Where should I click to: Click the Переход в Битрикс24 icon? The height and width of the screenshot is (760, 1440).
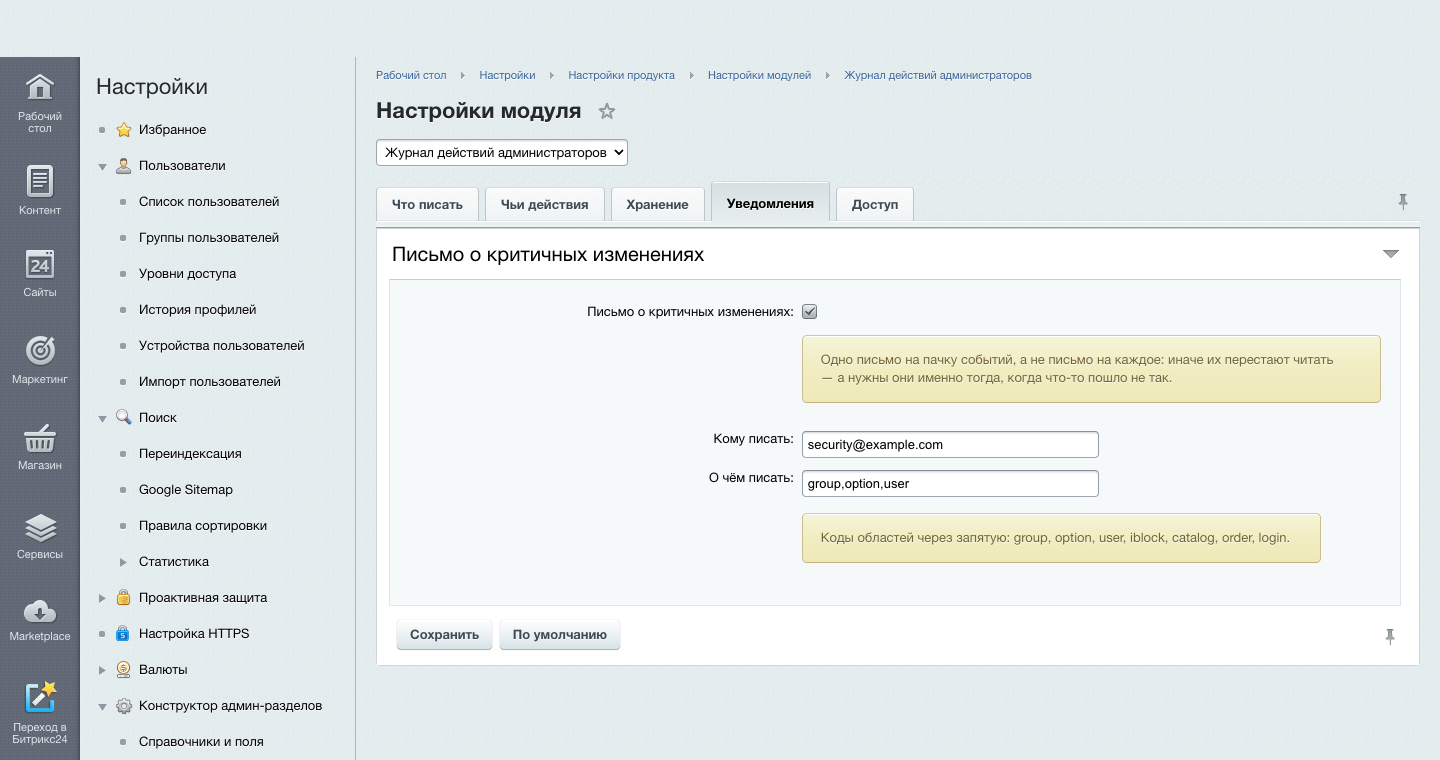39,697
